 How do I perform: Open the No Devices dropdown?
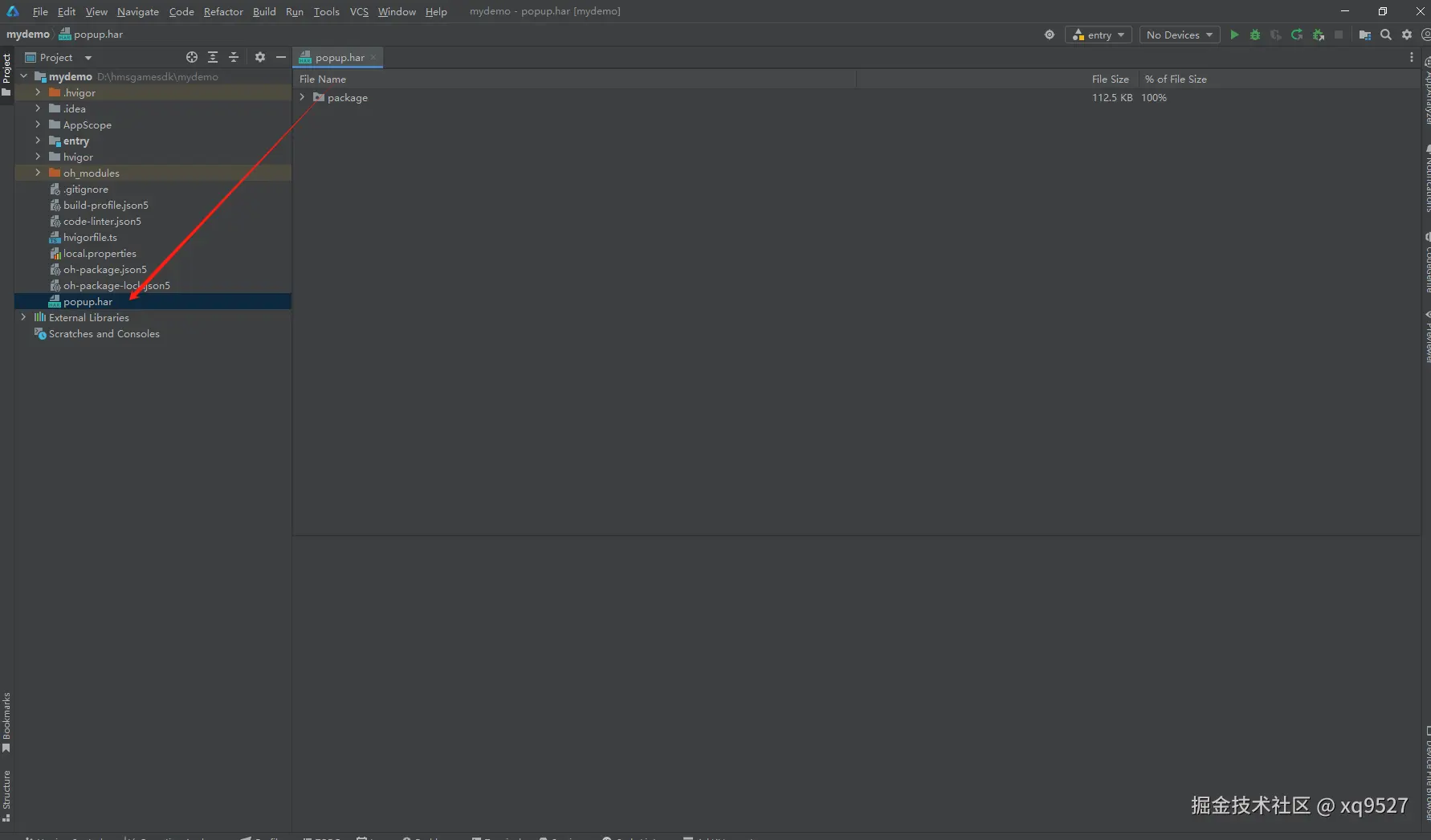click(x=1179, y=35)
